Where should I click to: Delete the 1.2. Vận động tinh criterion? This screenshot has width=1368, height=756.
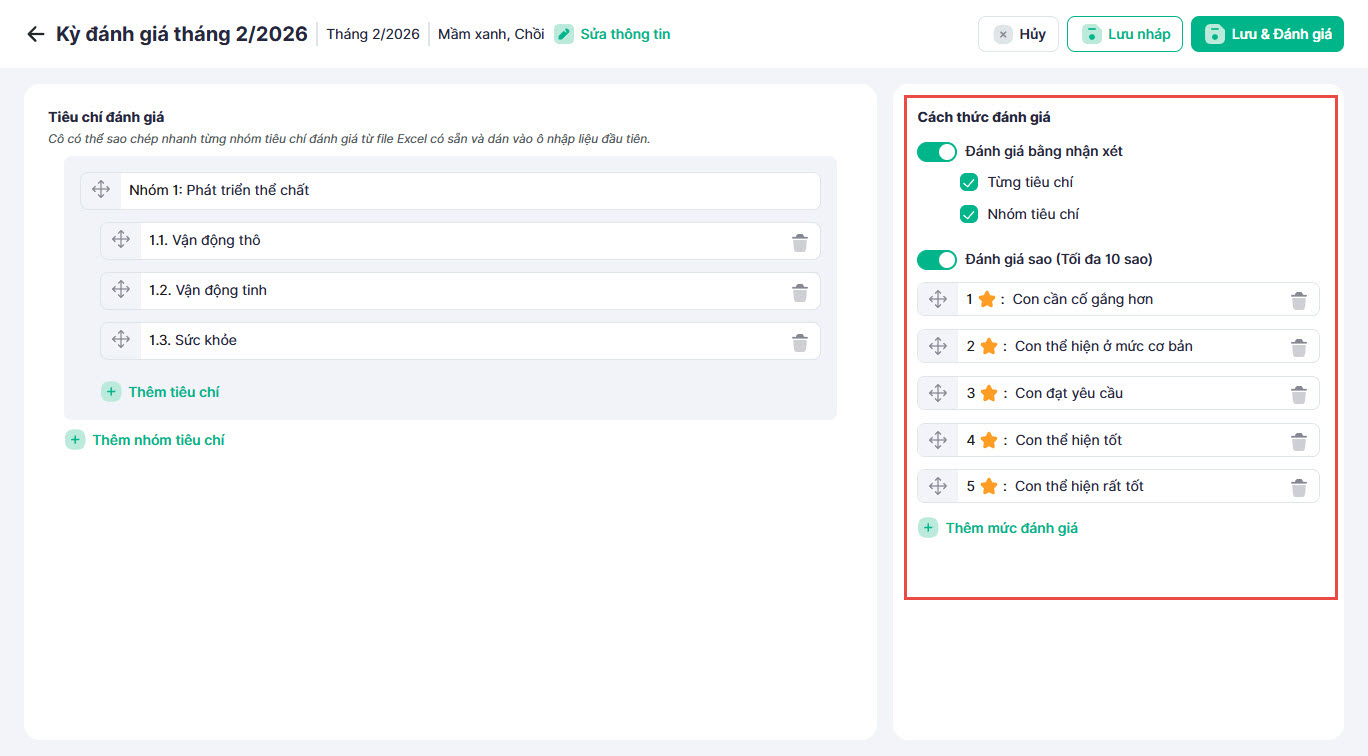(x=800, y=292)
